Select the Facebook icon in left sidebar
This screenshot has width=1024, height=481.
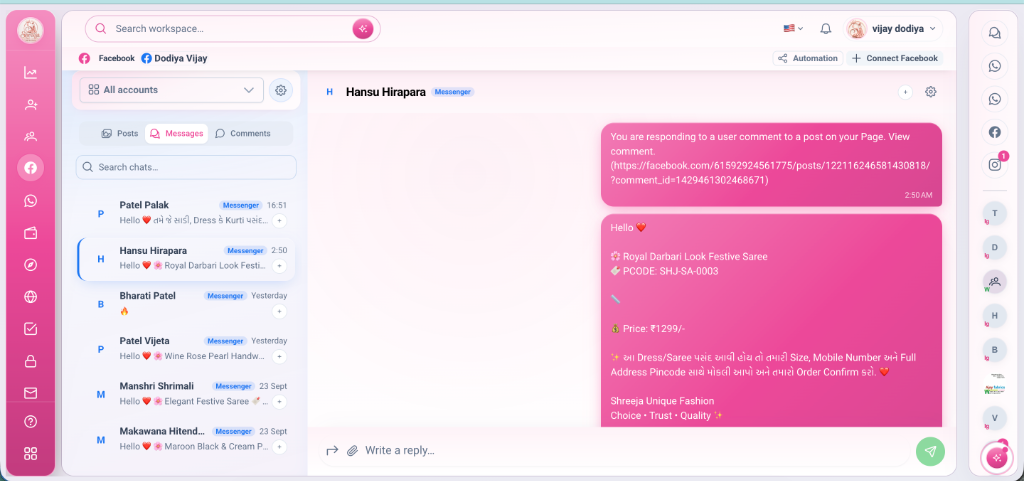coord(30,168)
